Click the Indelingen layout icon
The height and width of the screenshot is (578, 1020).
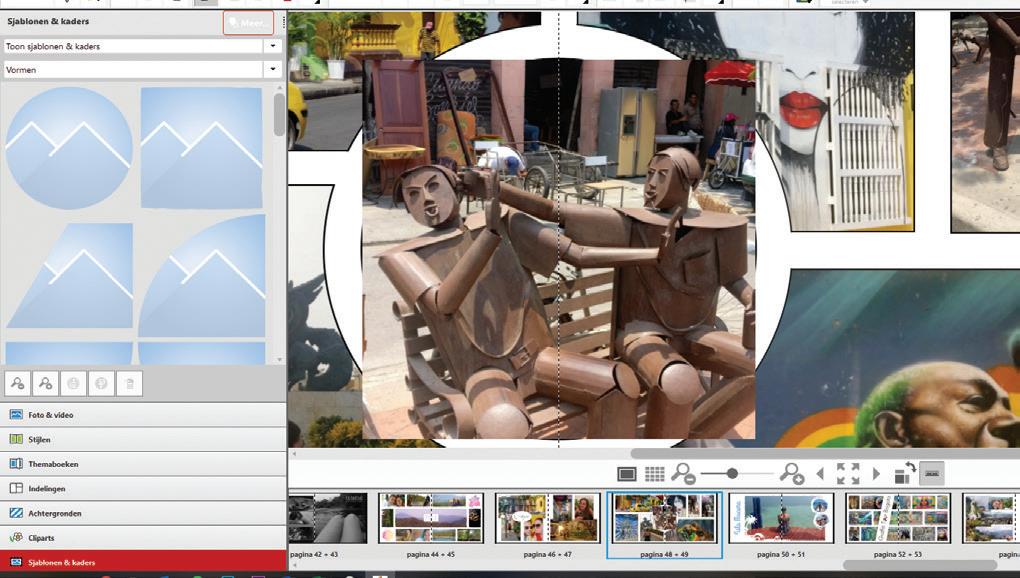[x=16, y=488]
